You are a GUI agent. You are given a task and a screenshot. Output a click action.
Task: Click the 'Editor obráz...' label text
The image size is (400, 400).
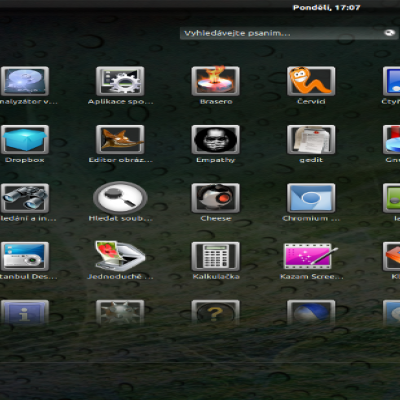120,160
